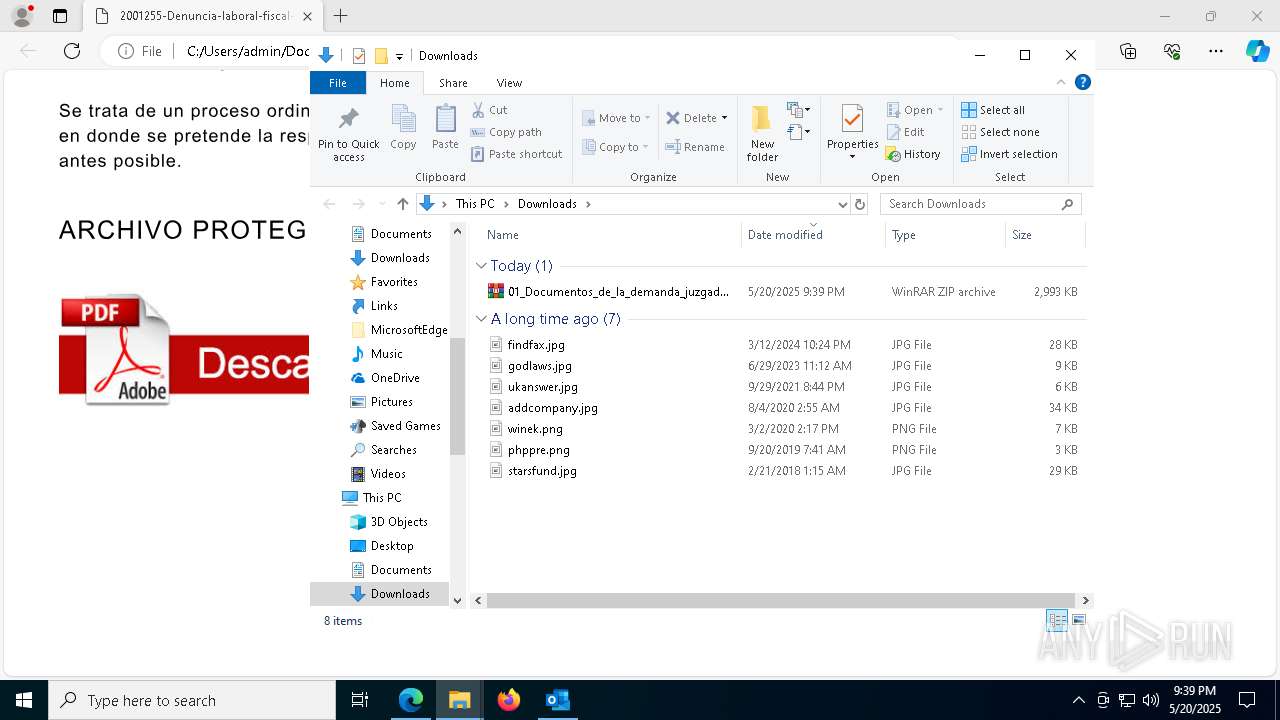The height and width of the screenshot is (720, 1280).
Task: Open Firefox from the taskbar
Action: tap(509, 700)
